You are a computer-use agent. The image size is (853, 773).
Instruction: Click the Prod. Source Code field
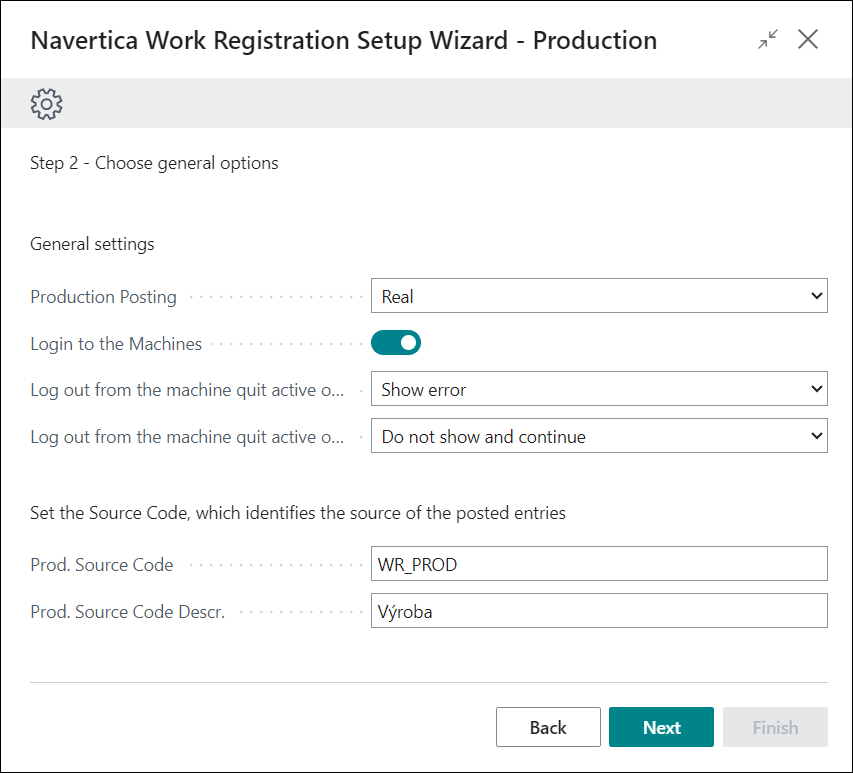click(x=599, y=564)
